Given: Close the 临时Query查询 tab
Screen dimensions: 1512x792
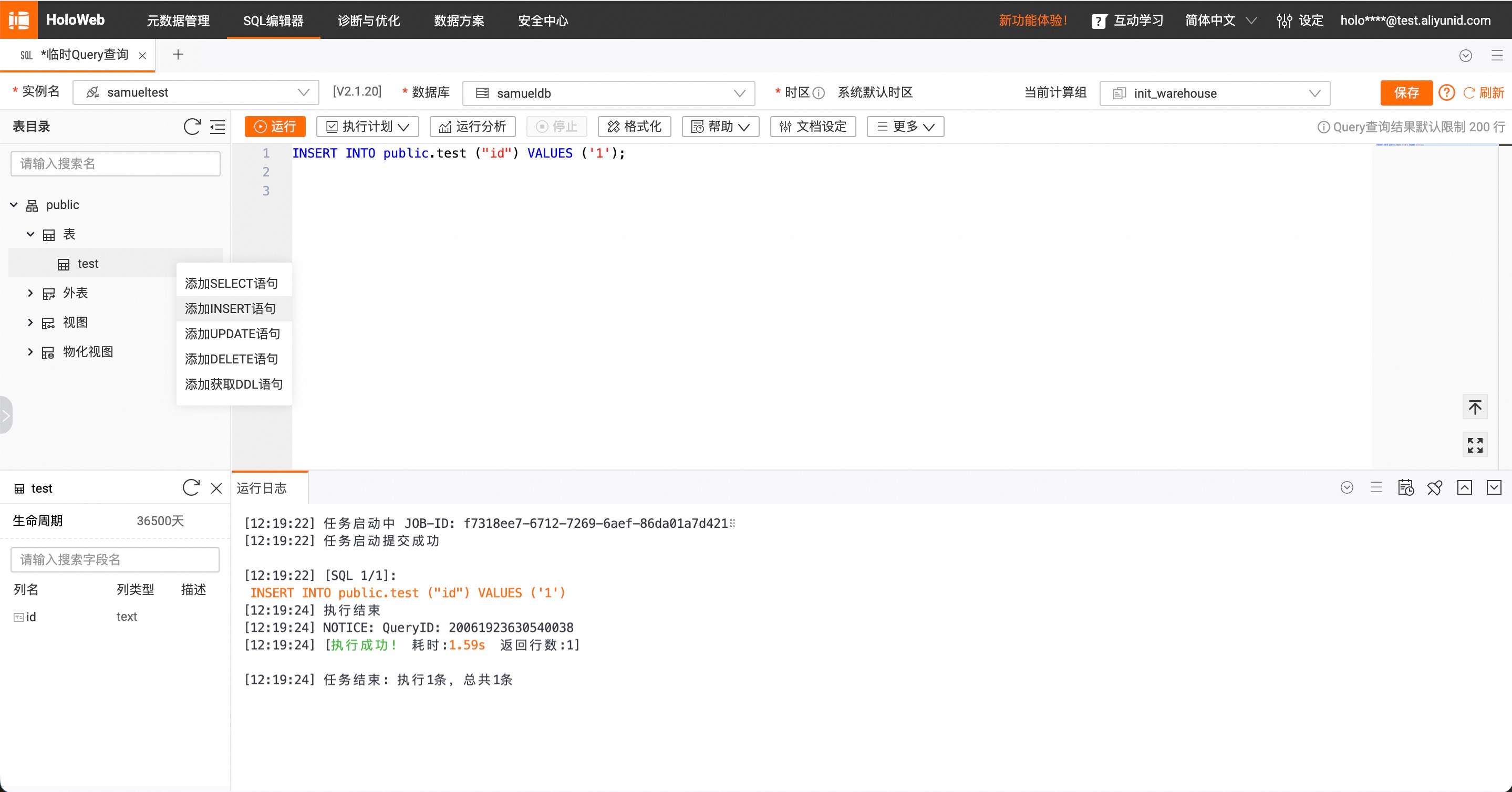Looking at the screenshot, I should (142, 56).
